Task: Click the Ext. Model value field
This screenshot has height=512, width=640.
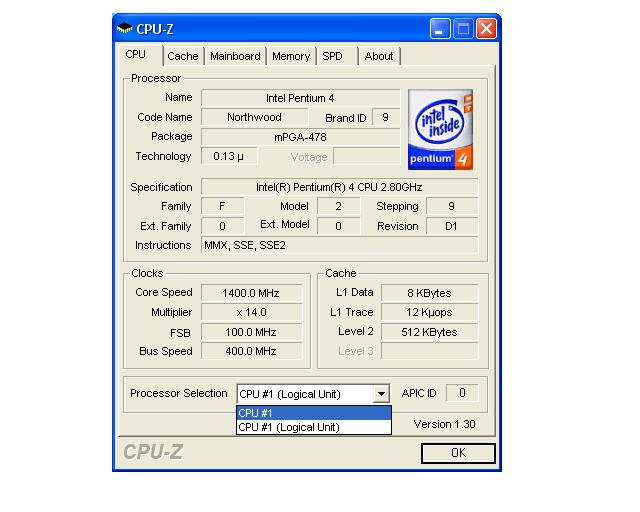Action: pos(338,226)
